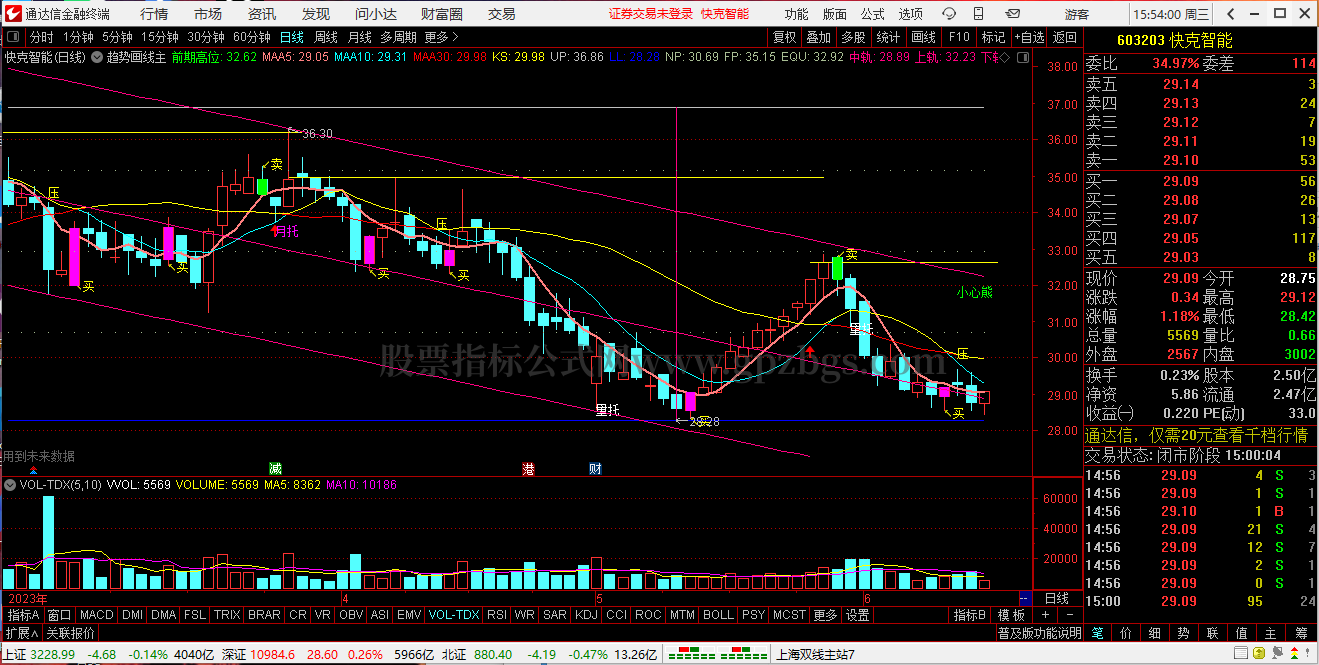1319x665 pixels.
Task: Click the 603203 快克智能 stock title
Action: click(1175, 40)
